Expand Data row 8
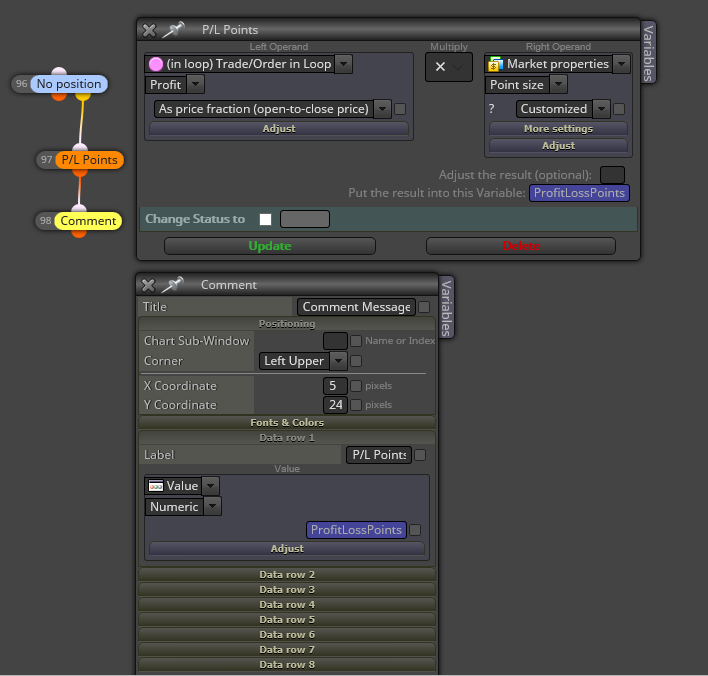The width and height of the screenshot is (708, 676). [287, 664]
